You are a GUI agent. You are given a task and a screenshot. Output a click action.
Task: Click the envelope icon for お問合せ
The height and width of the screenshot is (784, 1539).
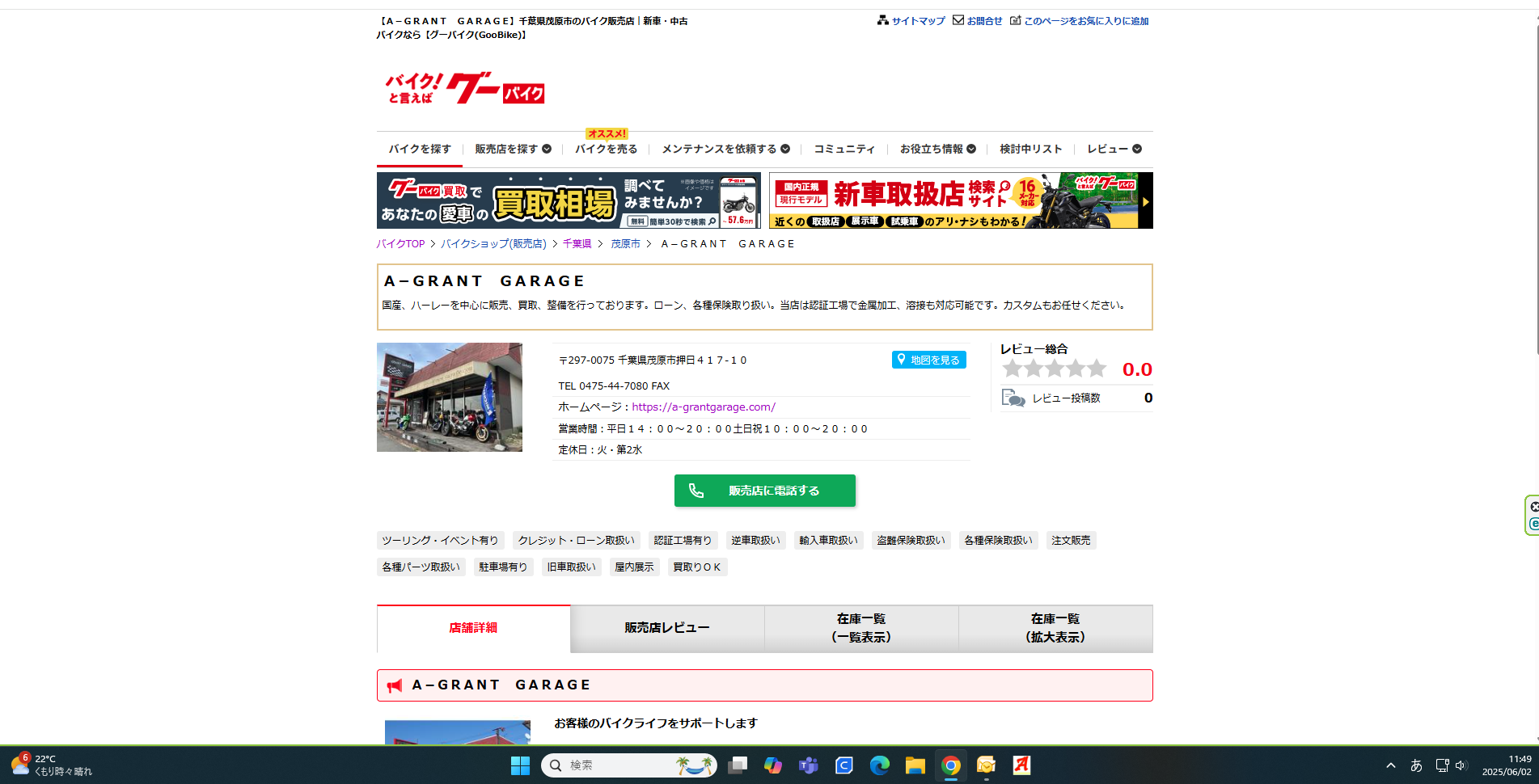958,20
